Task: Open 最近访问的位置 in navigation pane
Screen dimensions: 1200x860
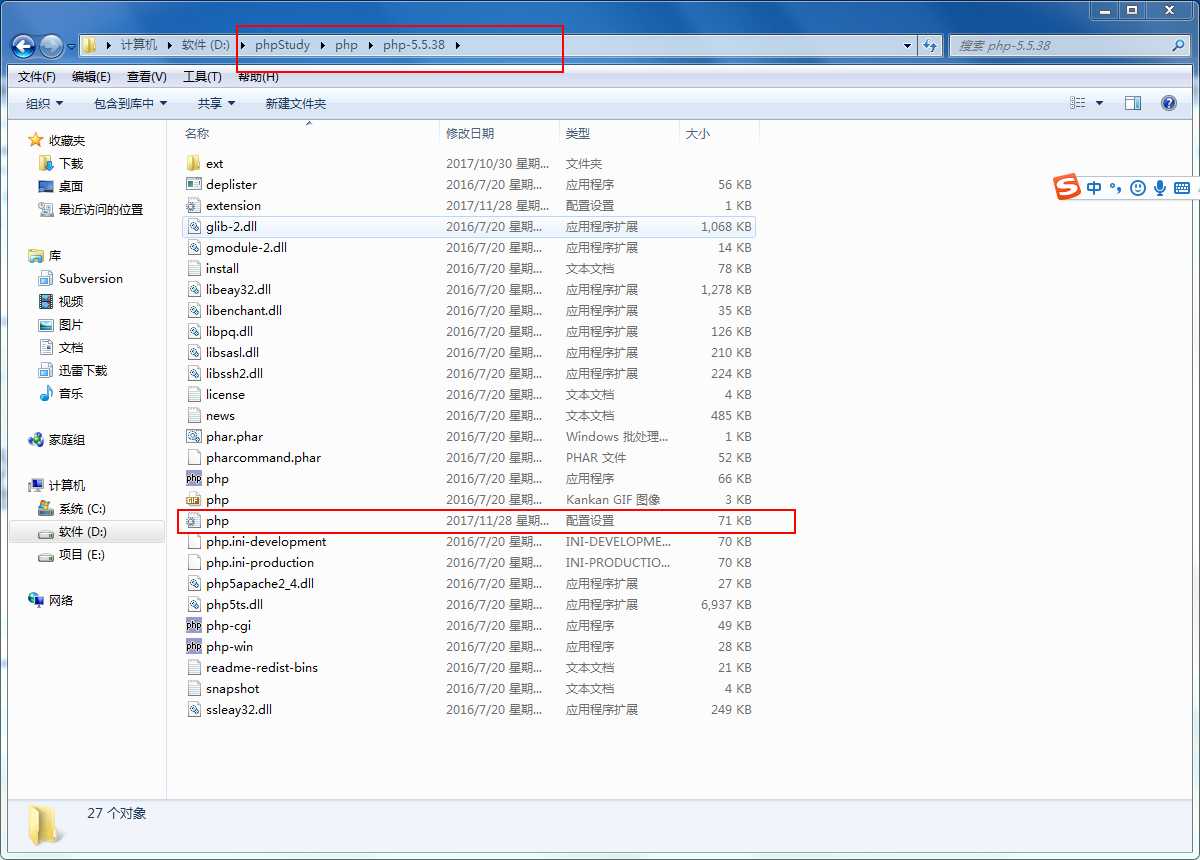Action: click(100, 209)
